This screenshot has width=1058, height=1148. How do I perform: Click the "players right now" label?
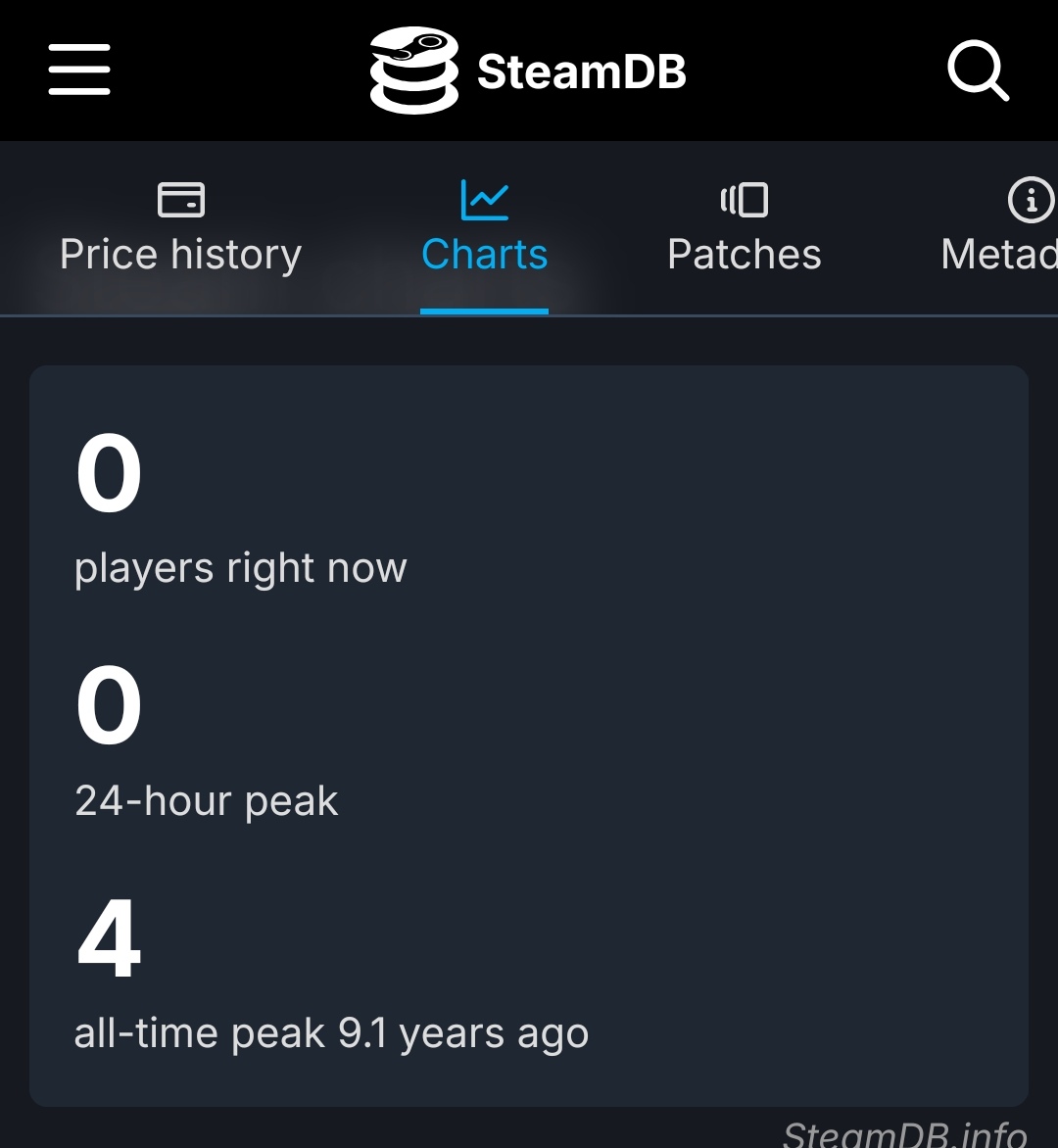point(241,568)
